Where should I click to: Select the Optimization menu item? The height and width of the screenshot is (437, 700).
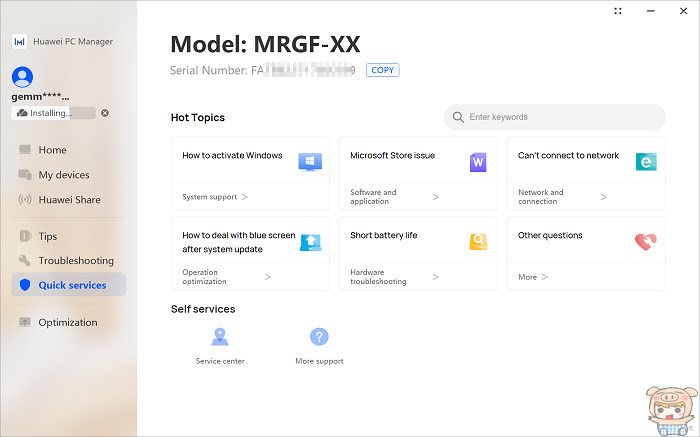tap(69, 322)
